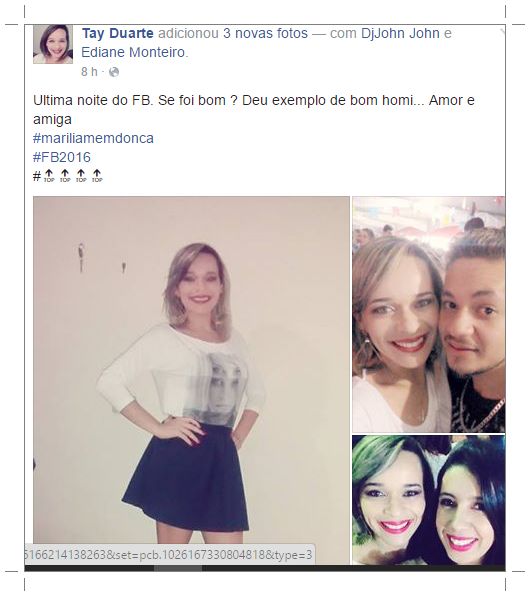The height and width of the screenshot is (596, 530).
Task: Visit tagged profile Ediane Monteiro
Action: pos(133,52)
